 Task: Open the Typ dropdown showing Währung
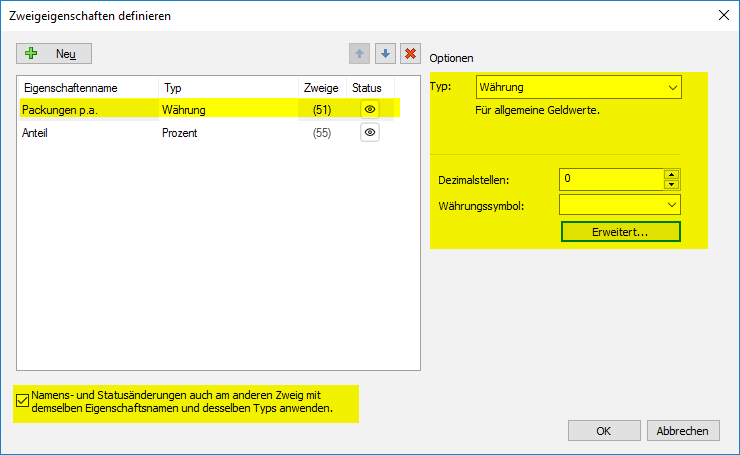point(579,87)
